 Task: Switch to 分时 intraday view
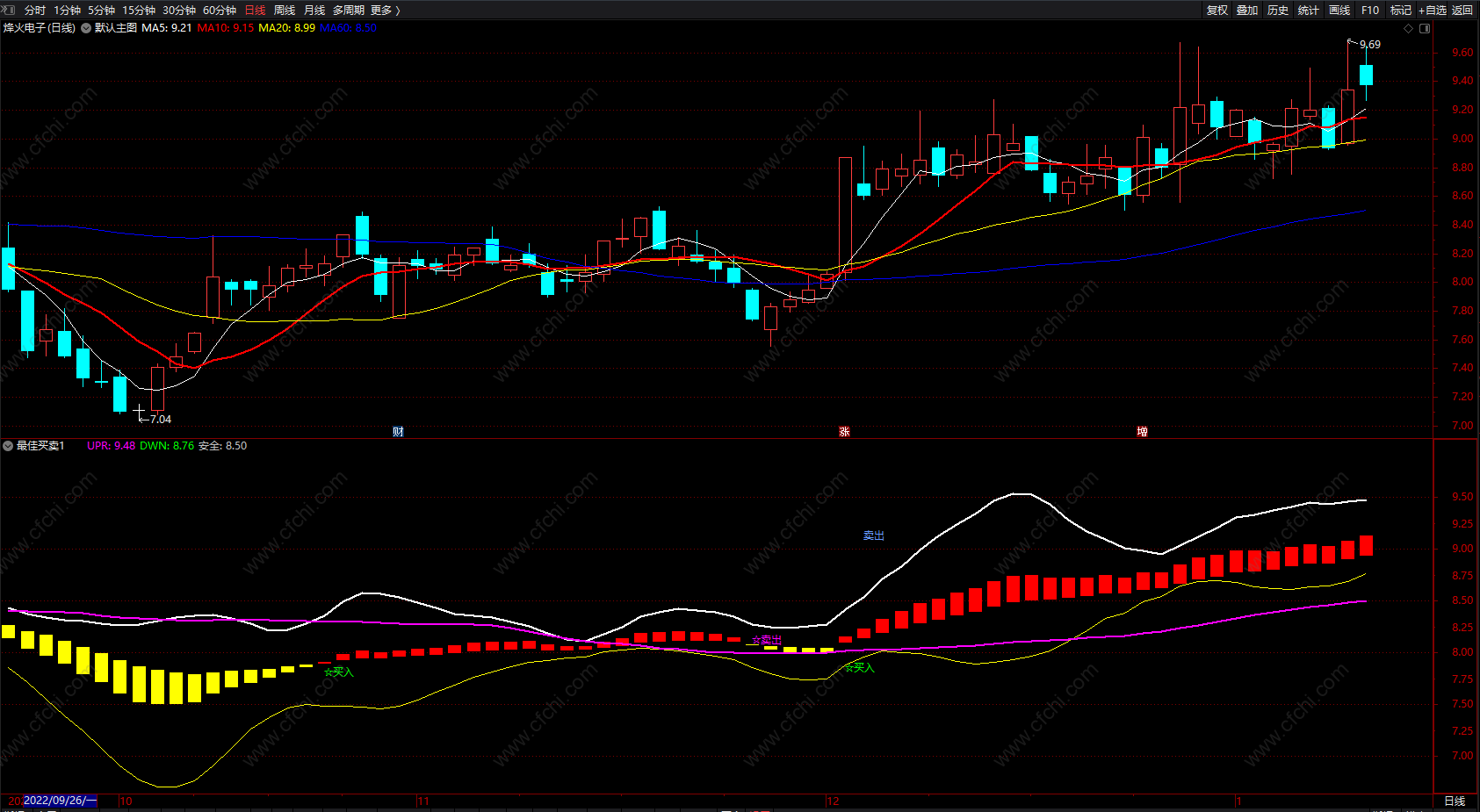click(35, 10)
